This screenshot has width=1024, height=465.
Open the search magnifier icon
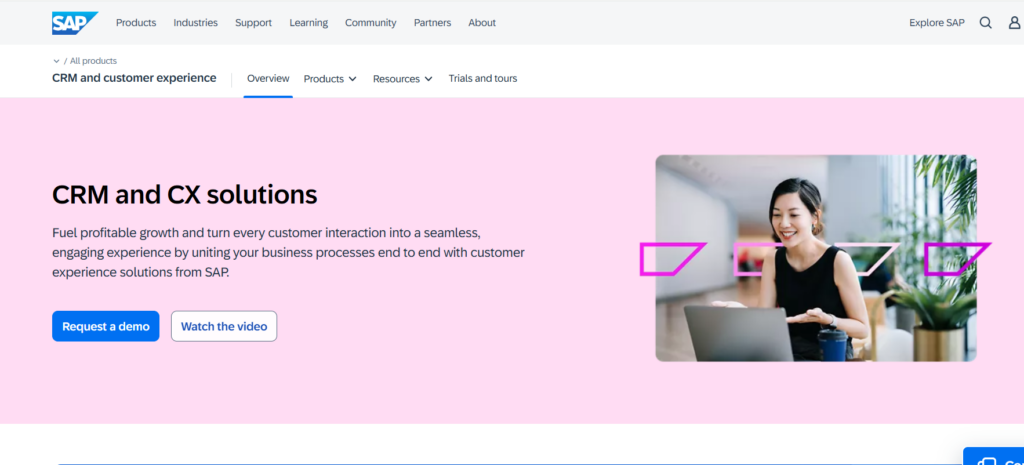985,23
